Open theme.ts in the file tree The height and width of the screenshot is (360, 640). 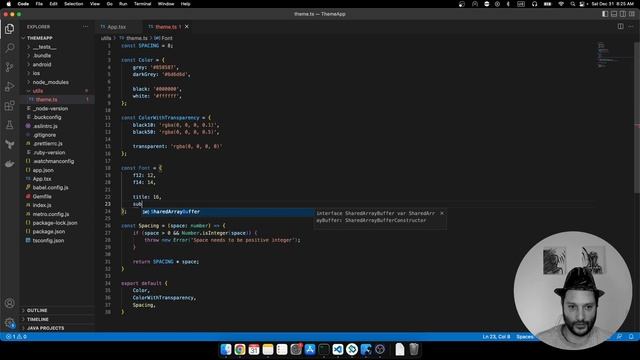coord(47,100)
